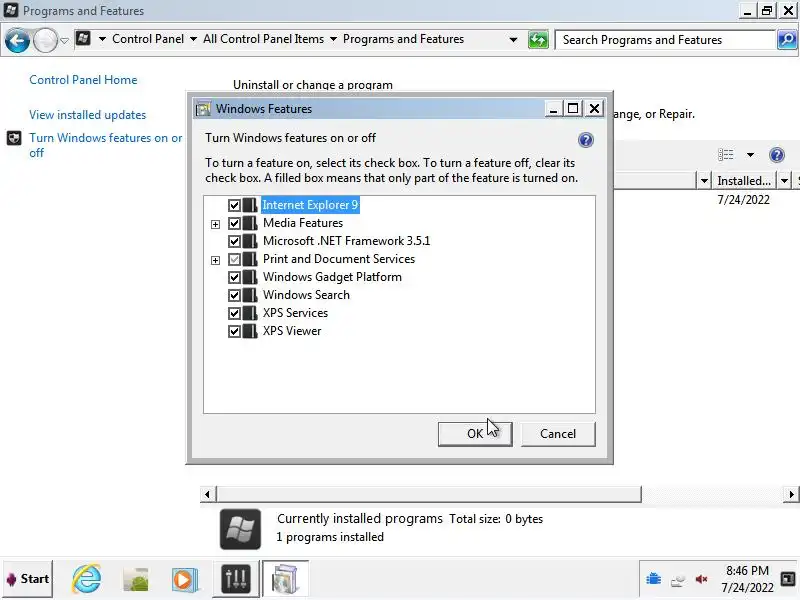Launch Internet Explorer from taskbar
This screenshot has width=800, height=600.
coord(86,579)
